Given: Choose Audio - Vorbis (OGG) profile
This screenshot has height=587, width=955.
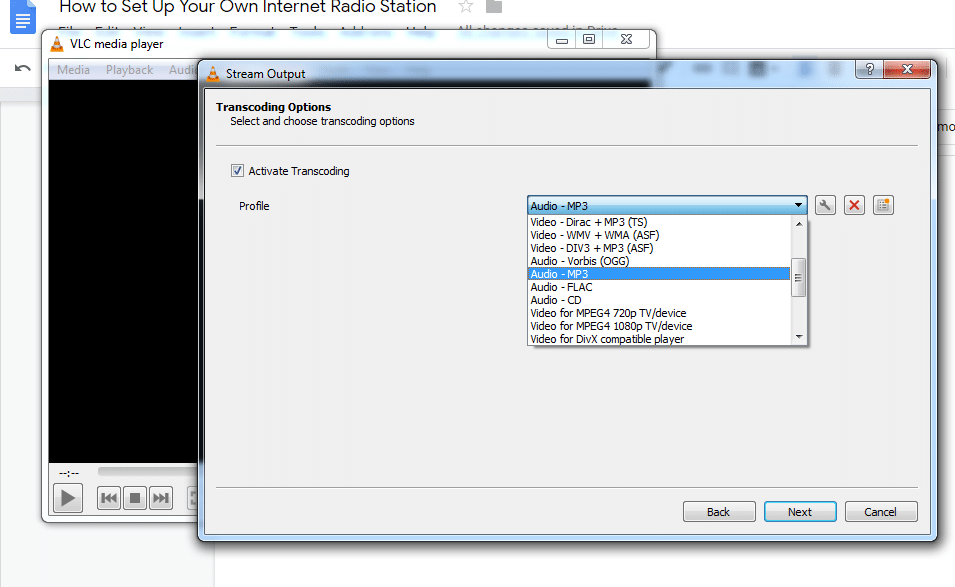Looking at the screenshot, I should point(658,261).
